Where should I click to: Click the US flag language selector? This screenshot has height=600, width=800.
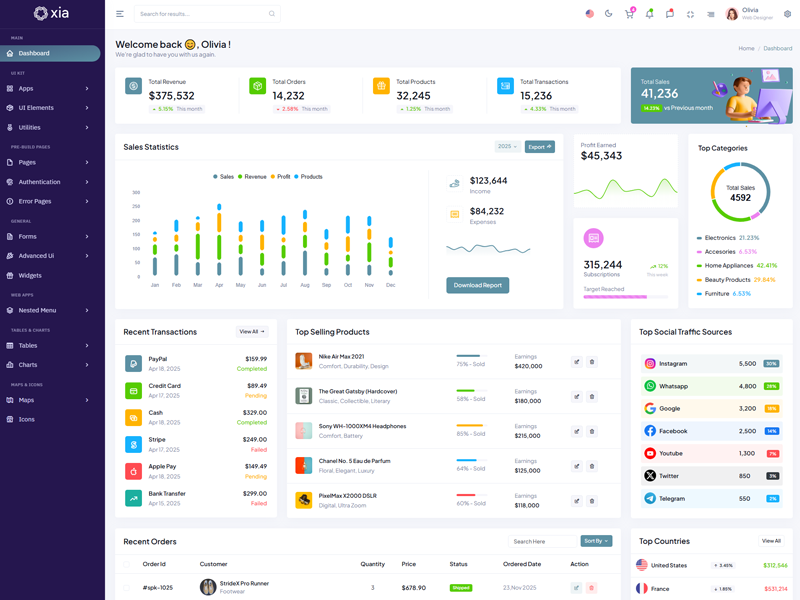point(589,14)
